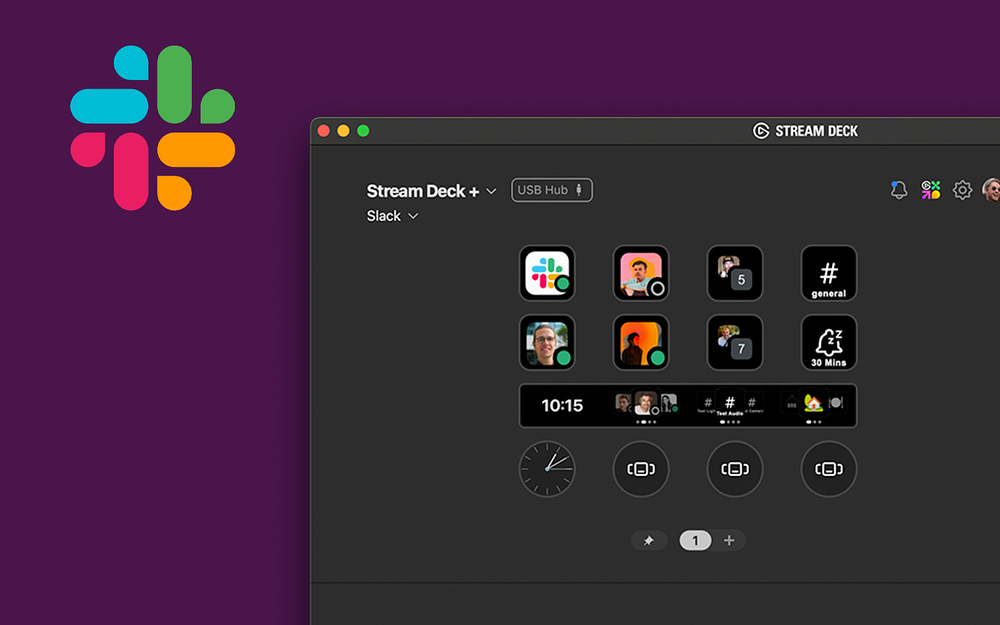Select the third dial
Image resolution: width=1000 pixels, height=625 pixels.
(x=735, y=469)
